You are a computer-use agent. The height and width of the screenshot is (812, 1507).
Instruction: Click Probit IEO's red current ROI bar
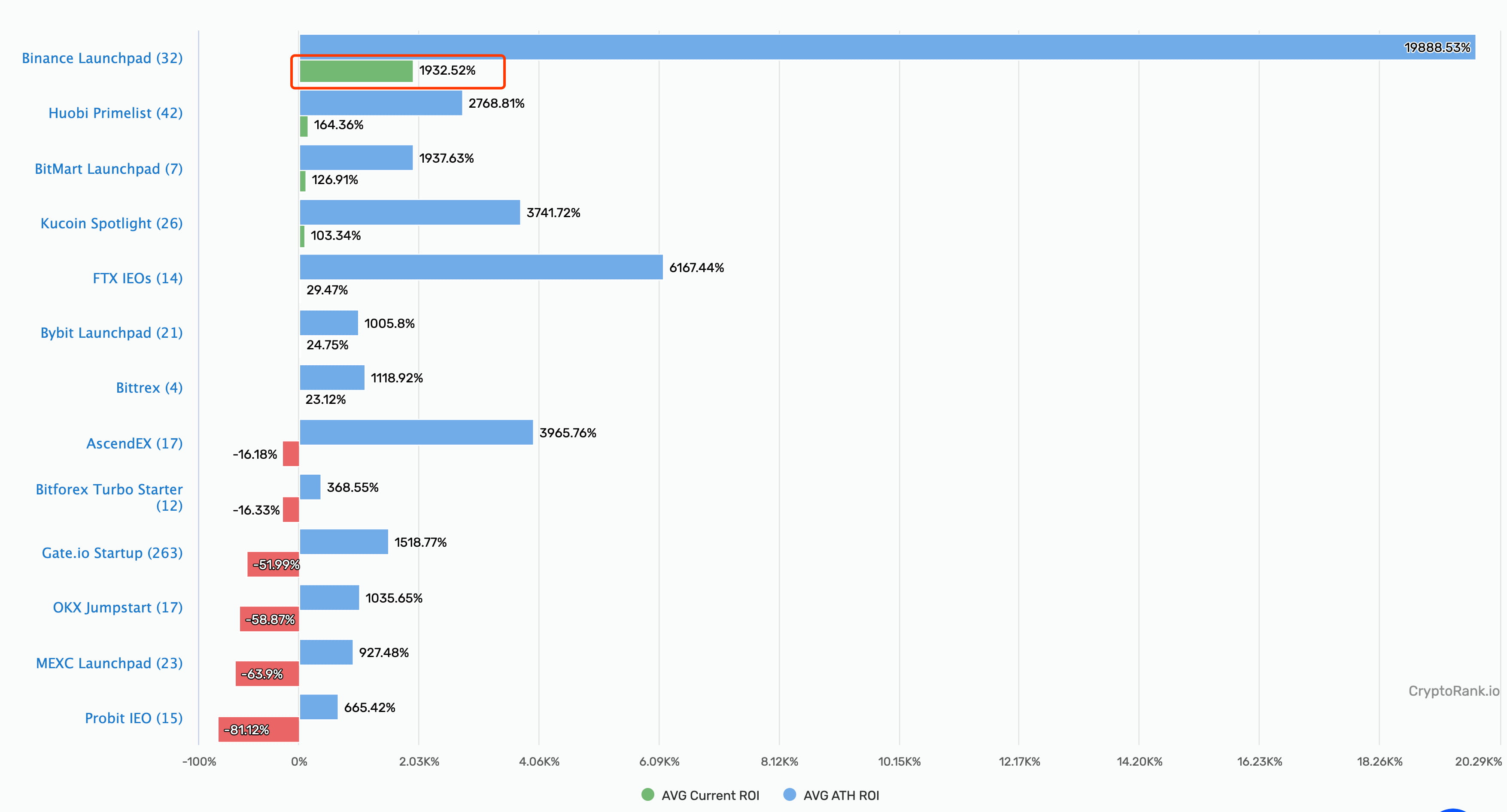(x=258, y=730)
